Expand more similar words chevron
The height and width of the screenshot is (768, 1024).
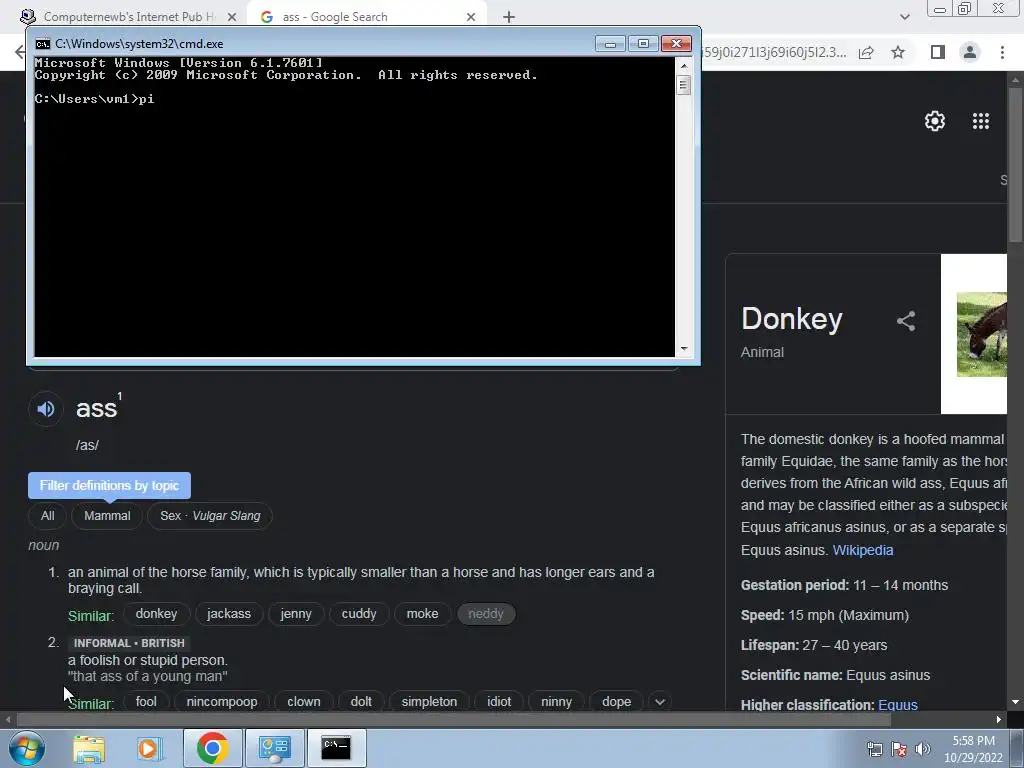point(660,702)
